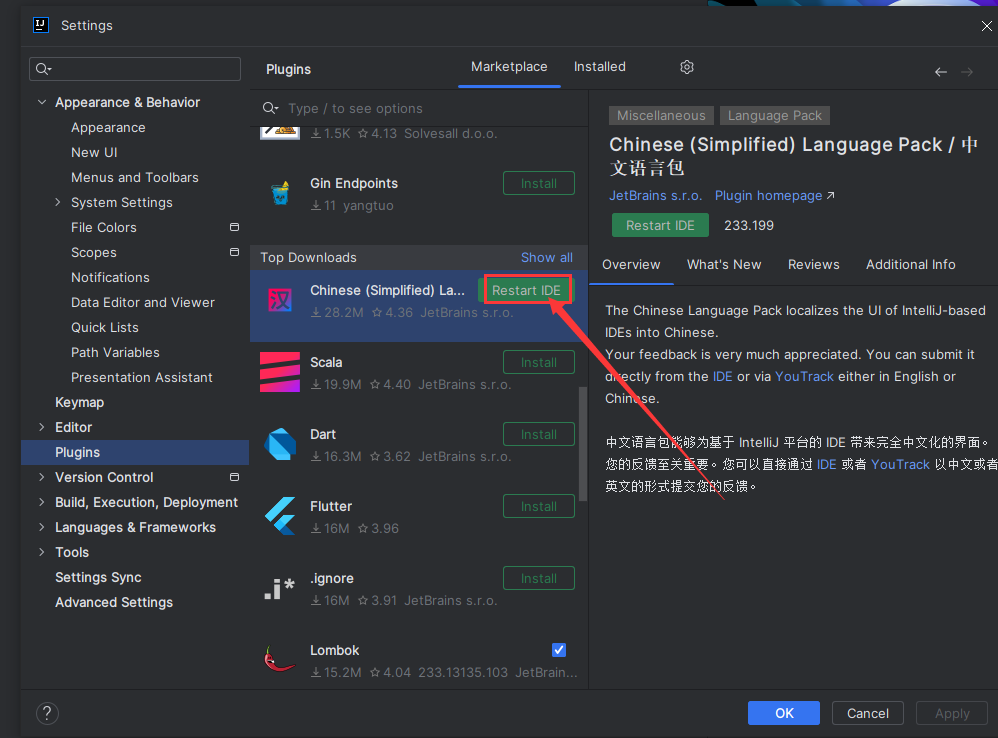Open YouTrack link in English description
Viewport: 998px width, 738px height.
(x=804, y=377)
